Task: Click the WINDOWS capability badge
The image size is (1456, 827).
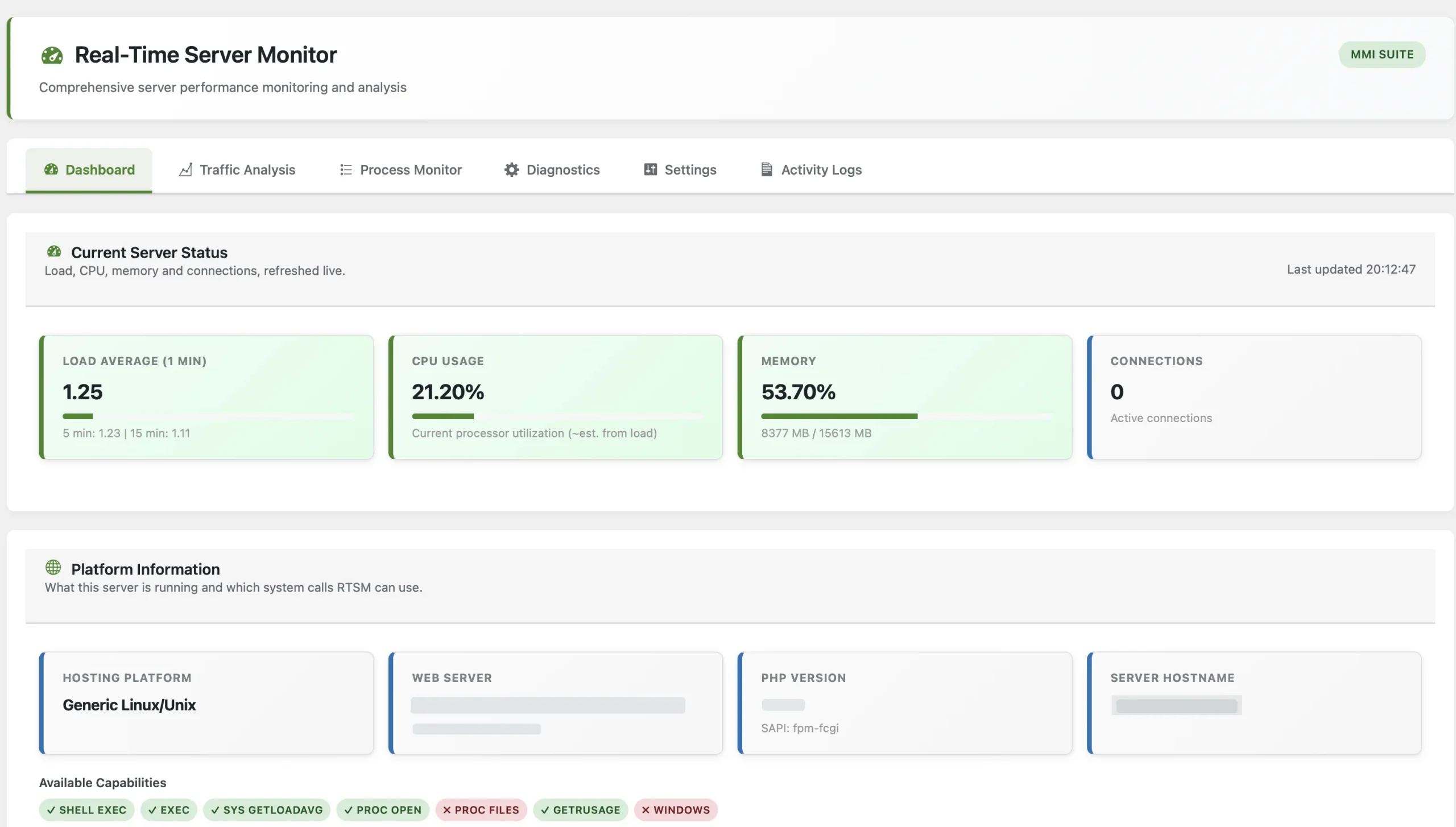Action: 676,810
